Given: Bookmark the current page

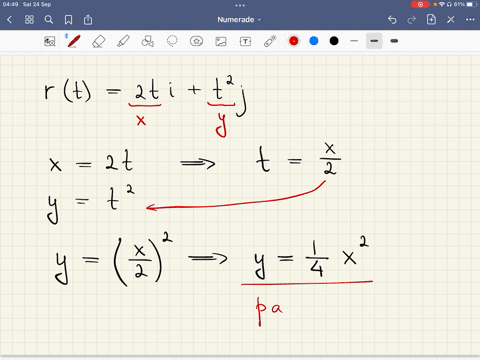Looking at the screenshot, I should 68,20.
